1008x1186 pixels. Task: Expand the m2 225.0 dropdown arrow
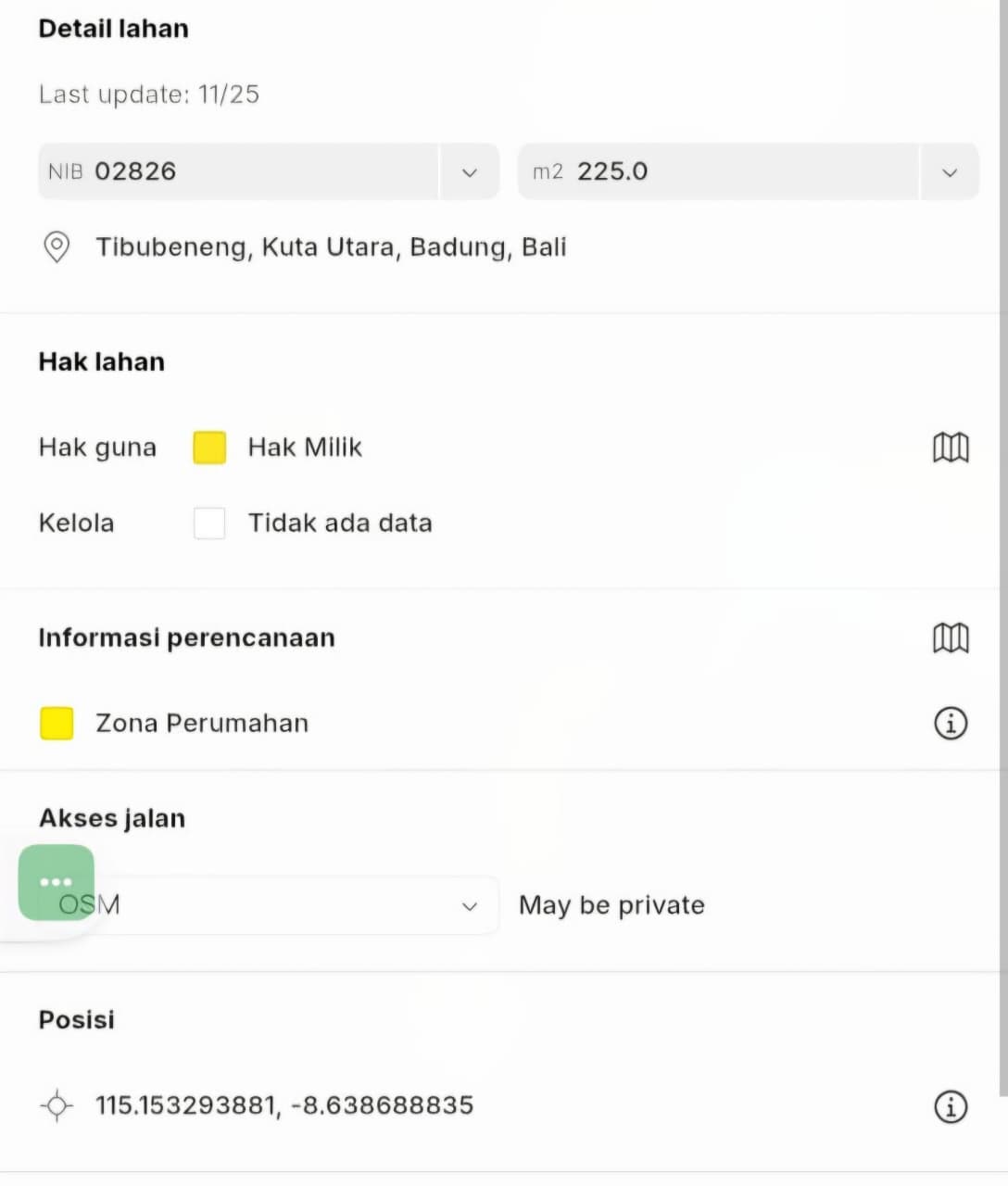pyautogui.click(x=950, y=172)
